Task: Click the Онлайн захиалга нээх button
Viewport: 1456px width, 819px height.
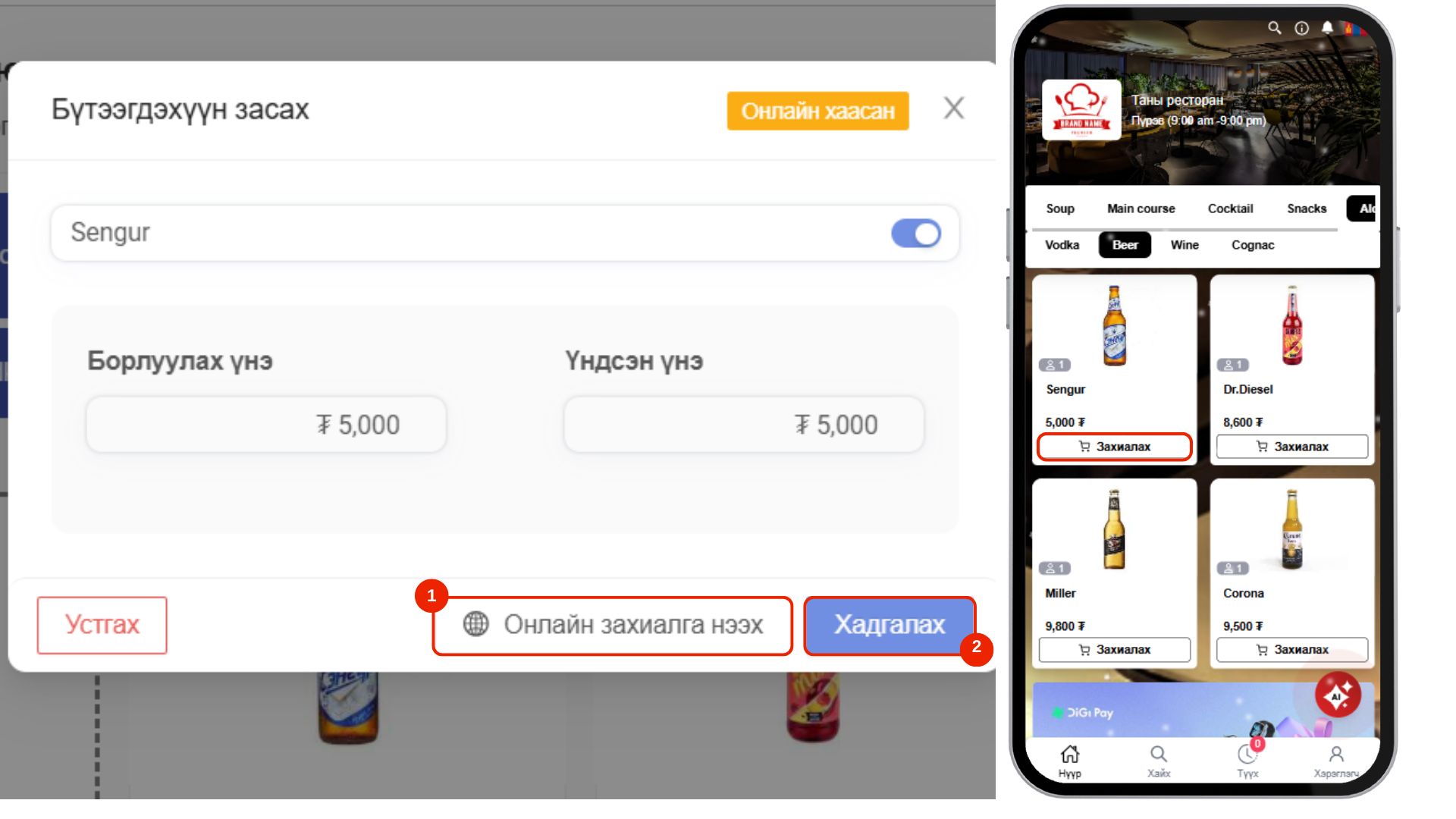Action: [x=613, y=625]
